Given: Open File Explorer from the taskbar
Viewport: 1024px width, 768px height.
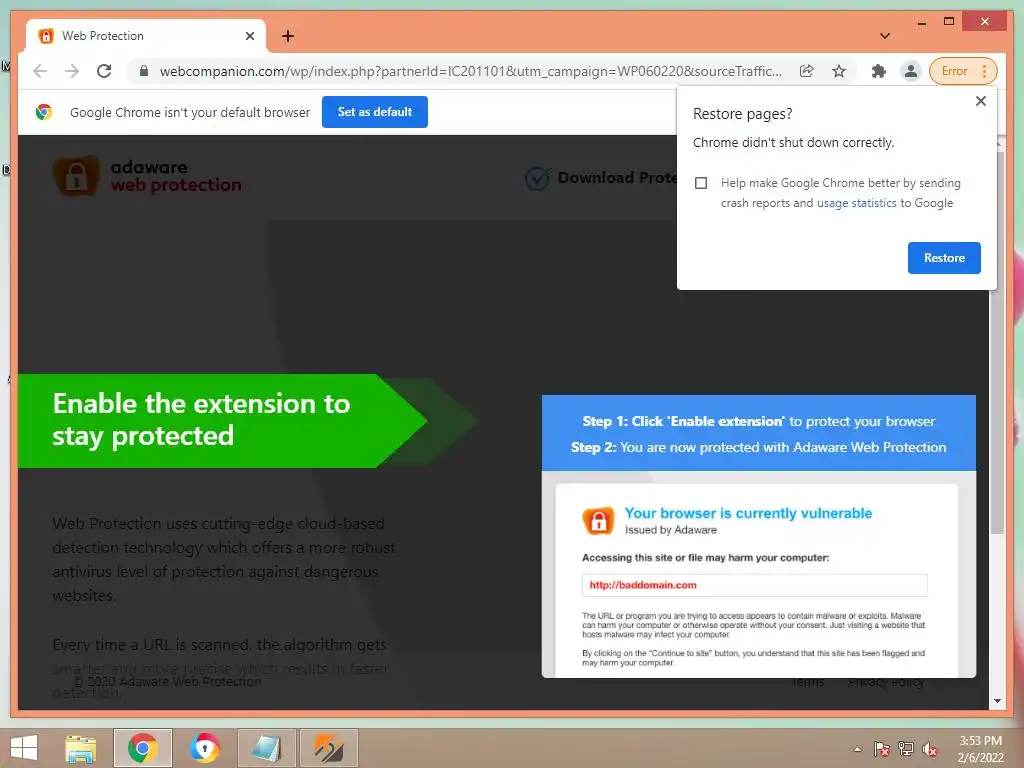Looking at the screenshot, I should pyautogui.click(x=80, y=748).
